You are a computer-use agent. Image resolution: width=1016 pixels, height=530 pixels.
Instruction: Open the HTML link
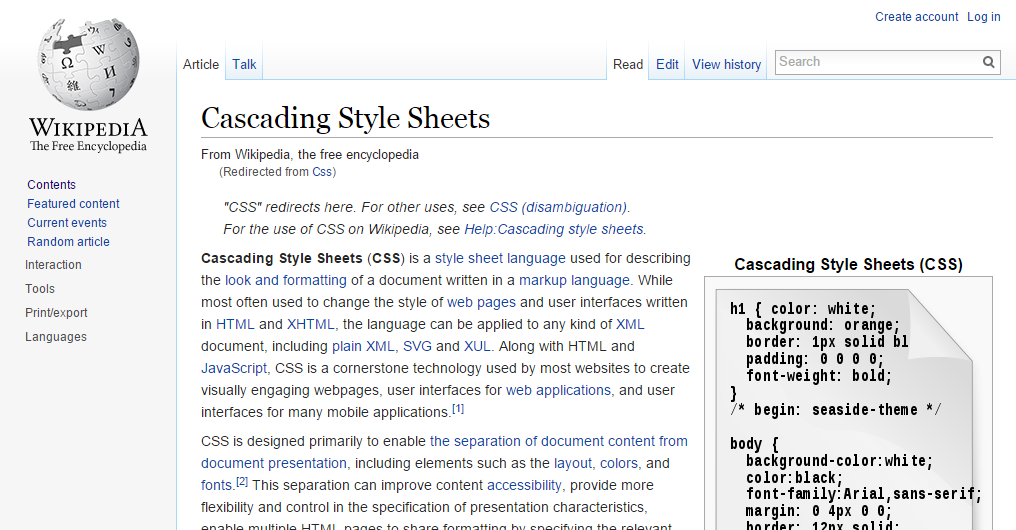point(235,324)
